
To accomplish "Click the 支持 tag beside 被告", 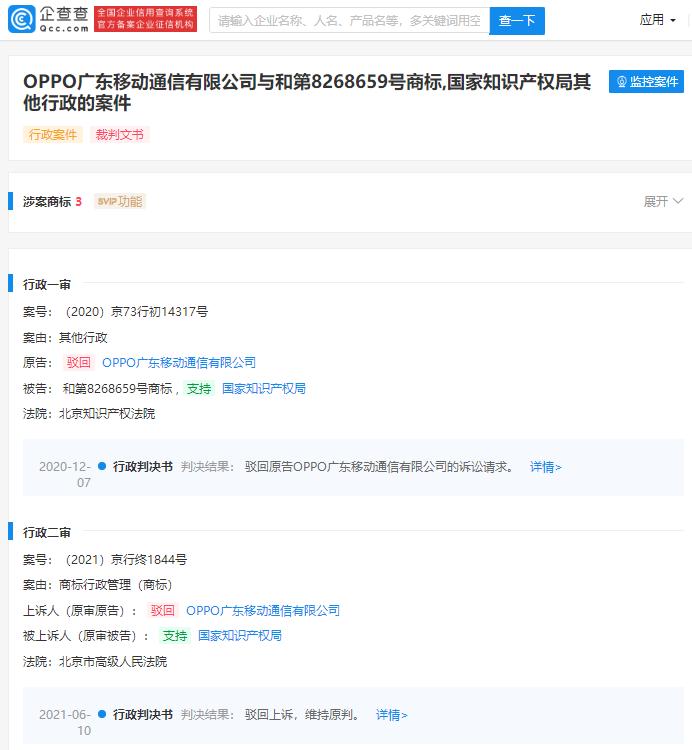I will pyautogui.click(x=198, y=388).
